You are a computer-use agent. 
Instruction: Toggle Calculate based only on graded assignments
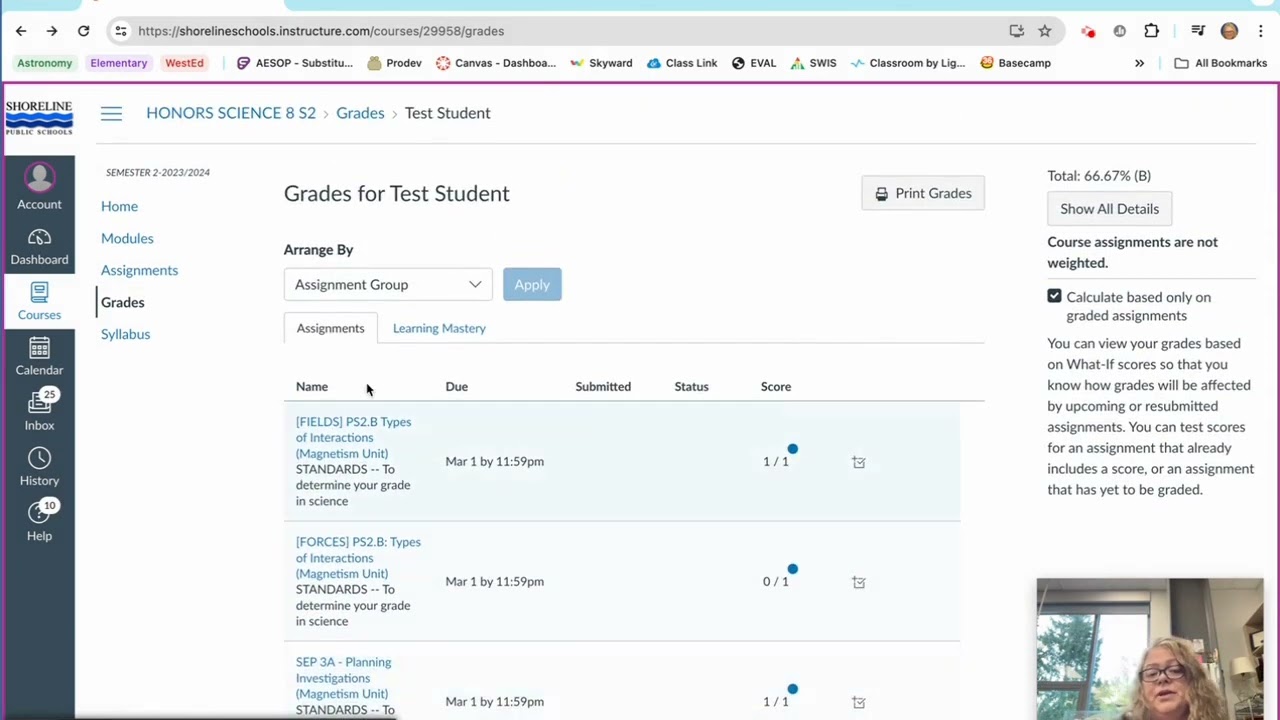[x=1054, y=296]
